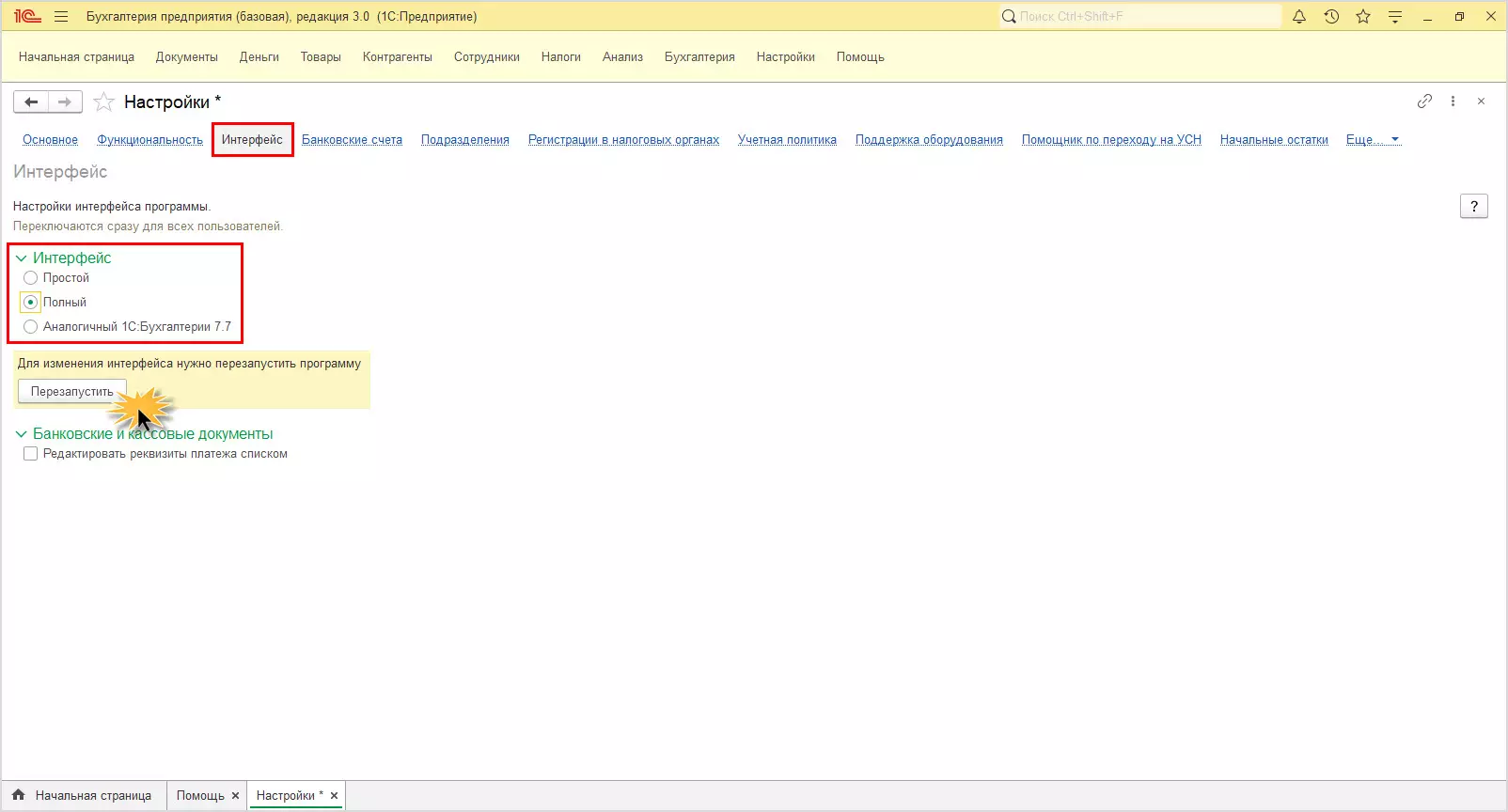This screenshot has height=812, width=1508.
Task: Open the Подразделения settings link
Action: [465, 140]
